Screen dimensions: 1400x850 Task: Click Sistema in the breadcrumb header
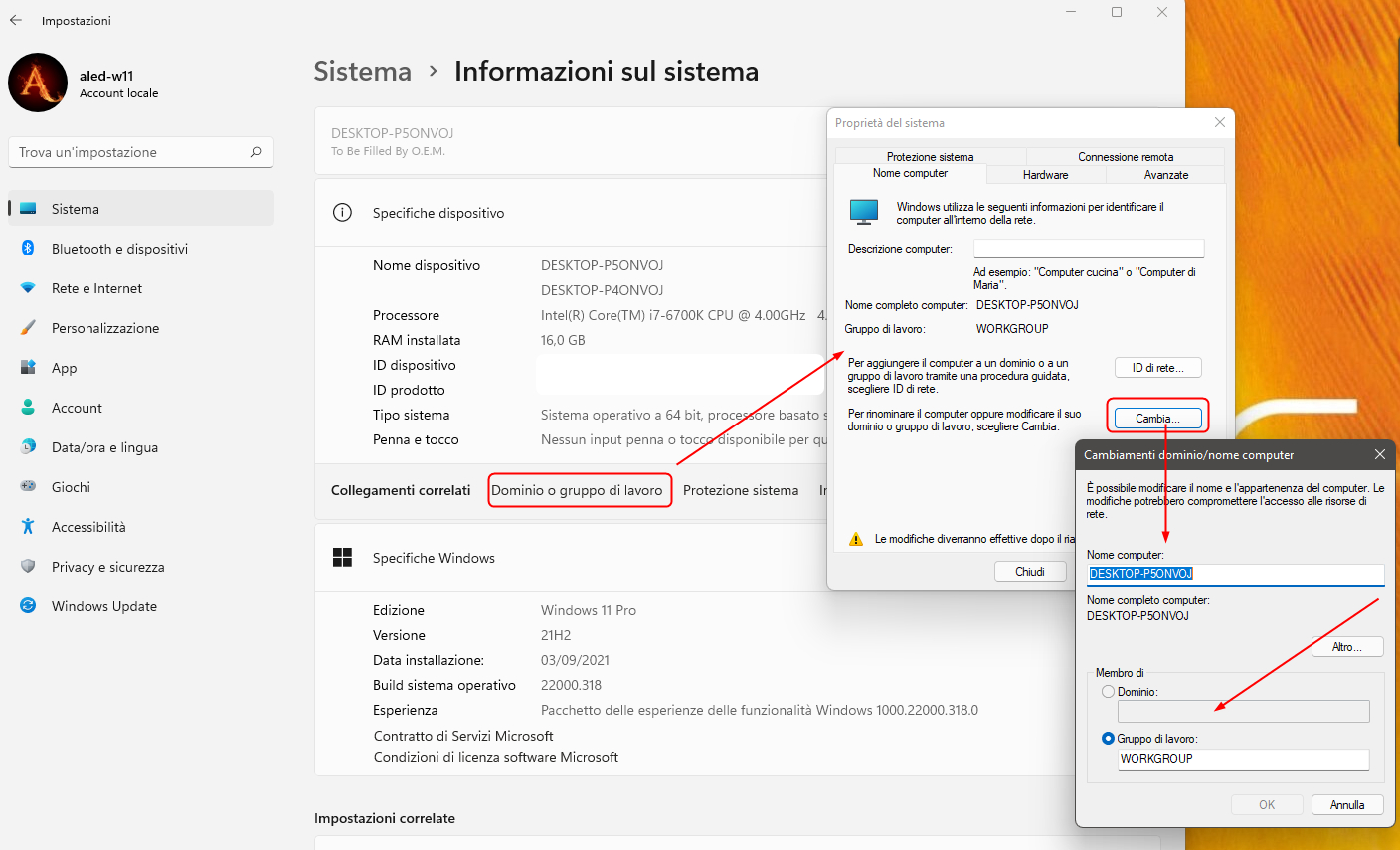click(363, 72)
